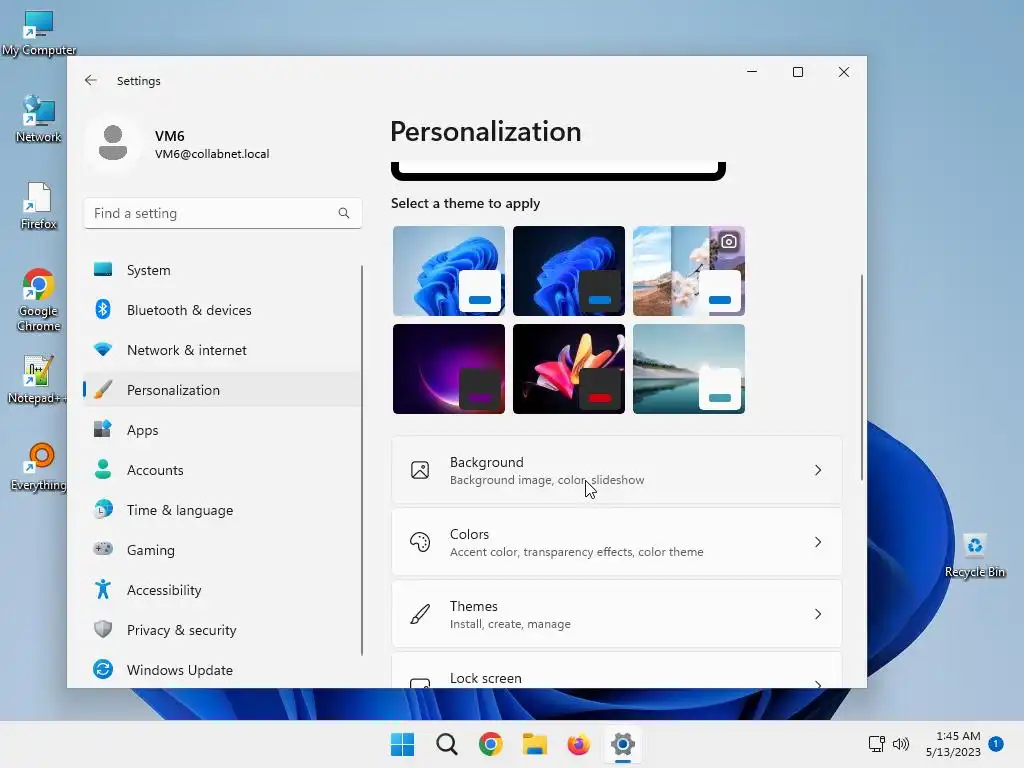Go to Bluetooth & devices settings
Screen dimensions: 1024x768
point(222,310)
